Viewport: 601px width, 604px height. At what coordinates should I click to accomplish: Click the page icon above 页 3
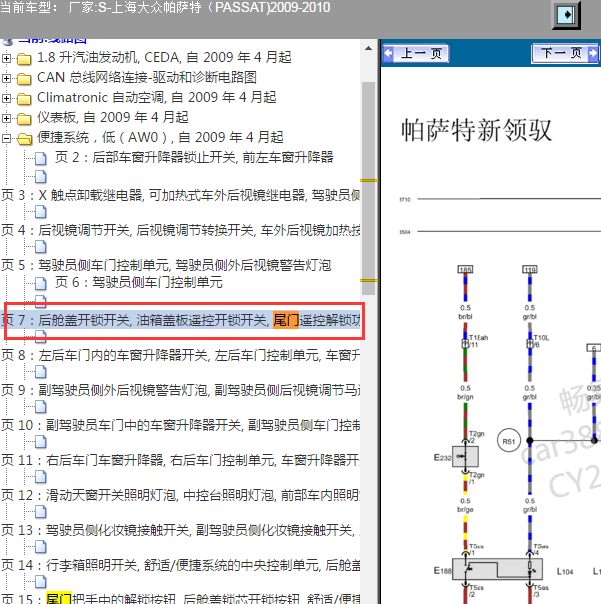click(x=40, y=177)
